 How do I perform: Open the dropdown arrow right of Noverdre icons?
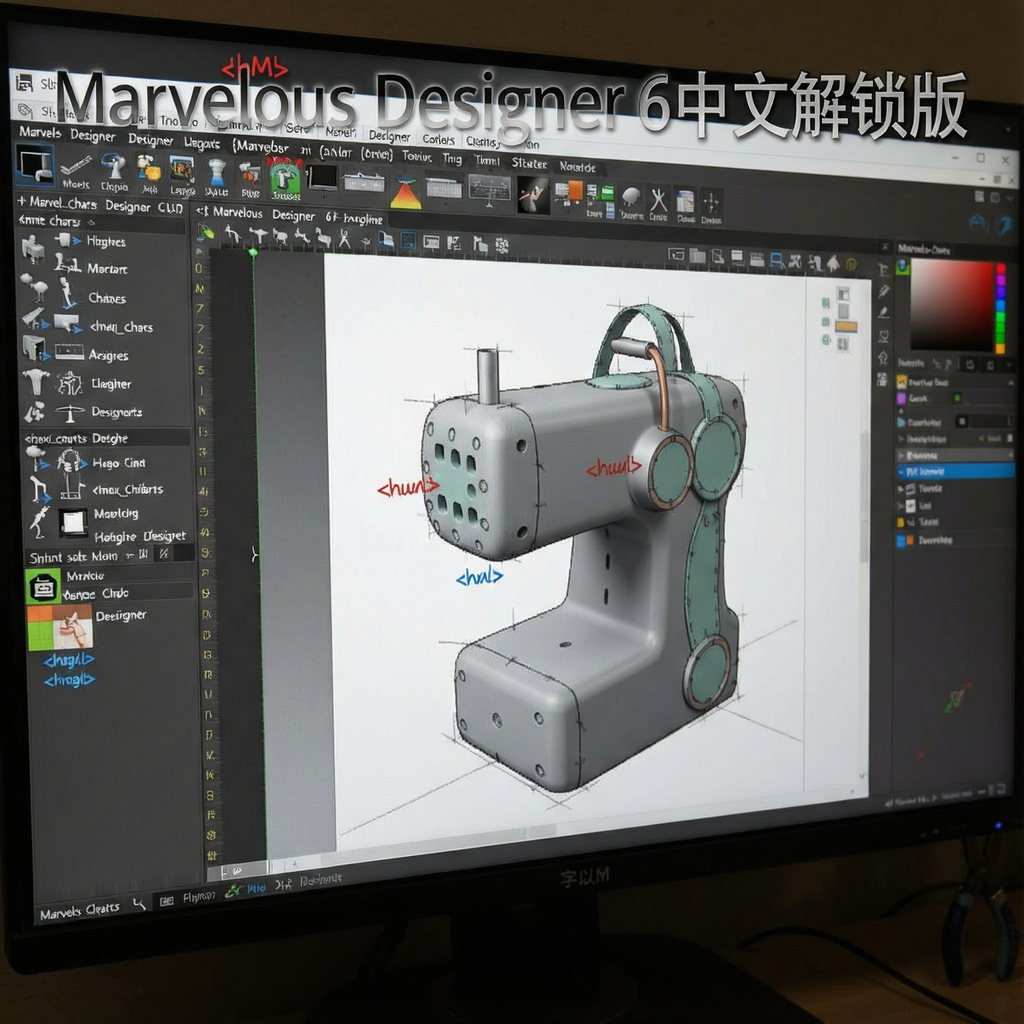[x=1010, y=365]
